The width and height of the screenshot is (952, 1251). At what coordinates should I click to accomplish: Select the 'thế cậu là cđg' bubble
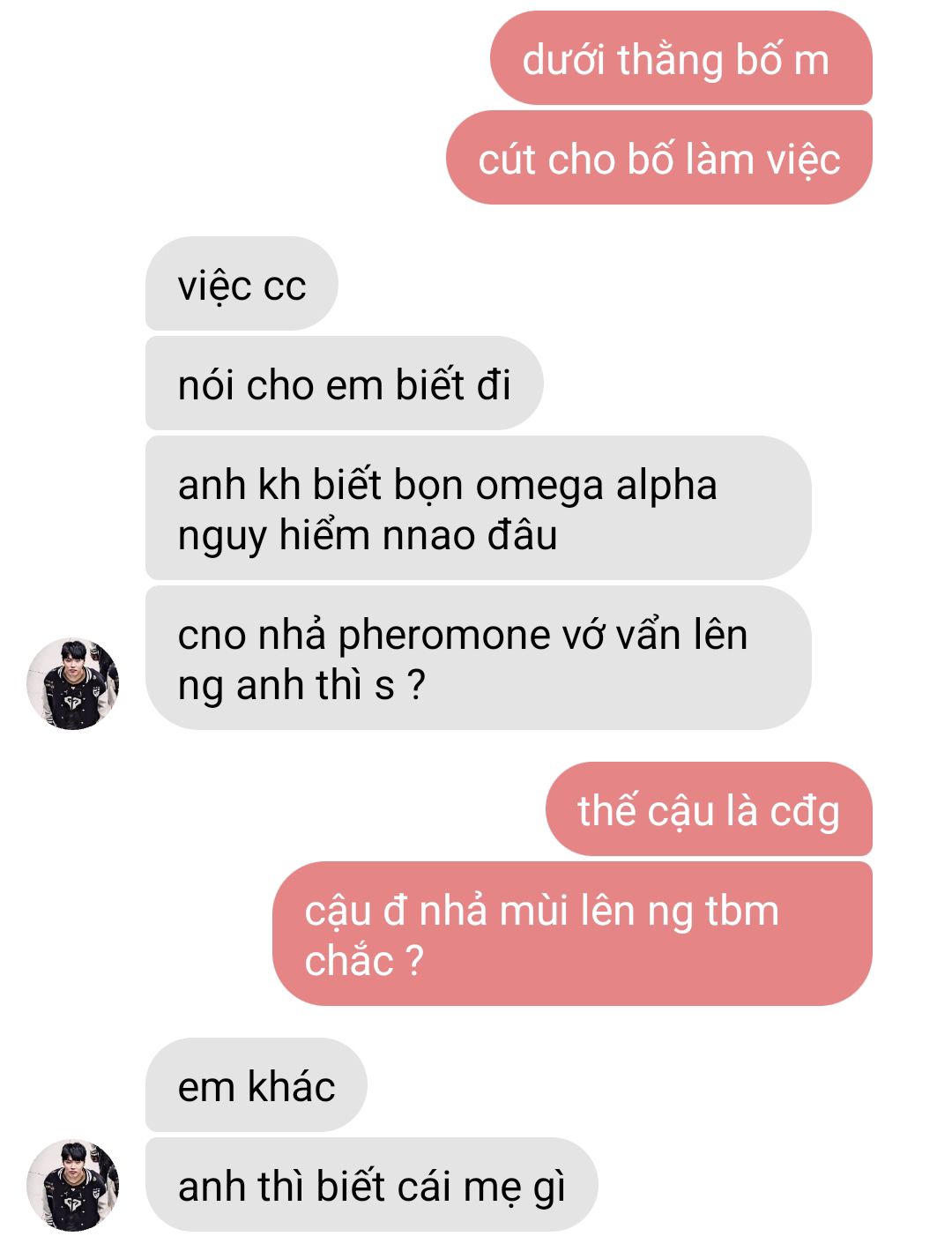709,809
